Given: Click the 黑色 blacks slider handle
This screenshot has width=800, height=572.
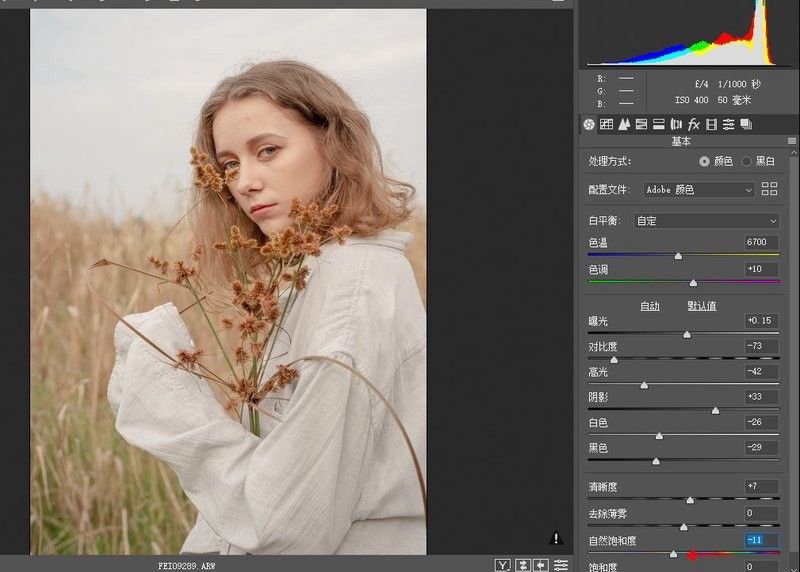Looking at the screenshot, I should (x=656, y=461).
